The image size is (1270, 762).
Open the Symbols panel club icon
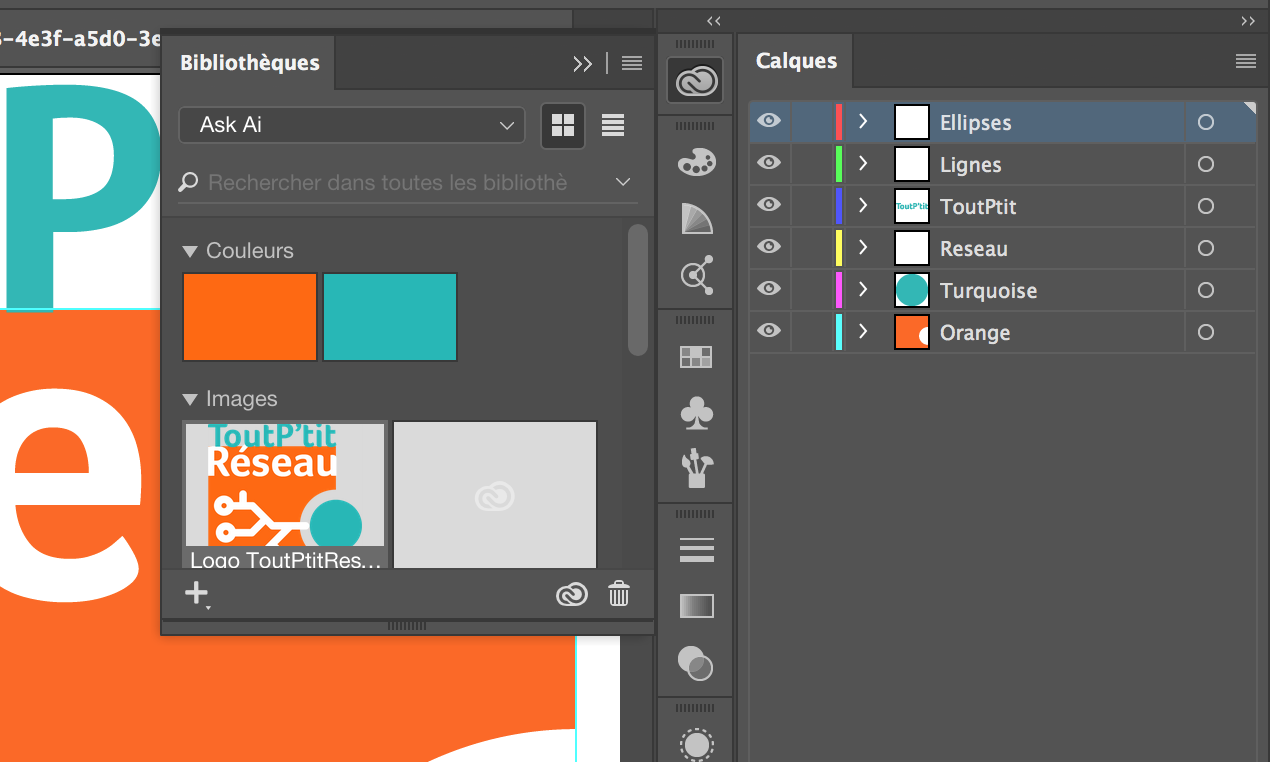[695, 413]
